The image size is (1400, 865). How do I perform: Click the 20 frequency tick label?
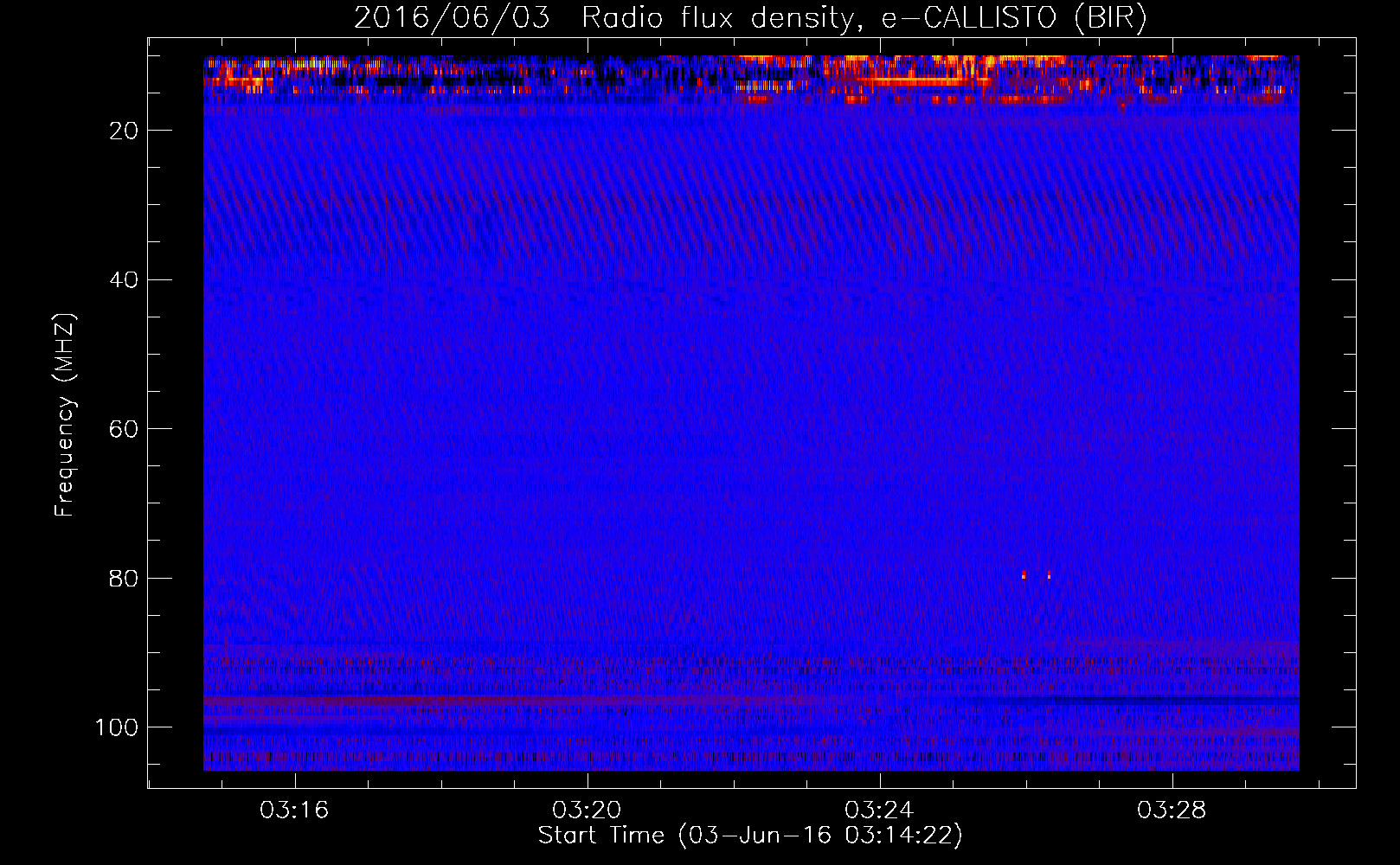click(x=124, y=131)
